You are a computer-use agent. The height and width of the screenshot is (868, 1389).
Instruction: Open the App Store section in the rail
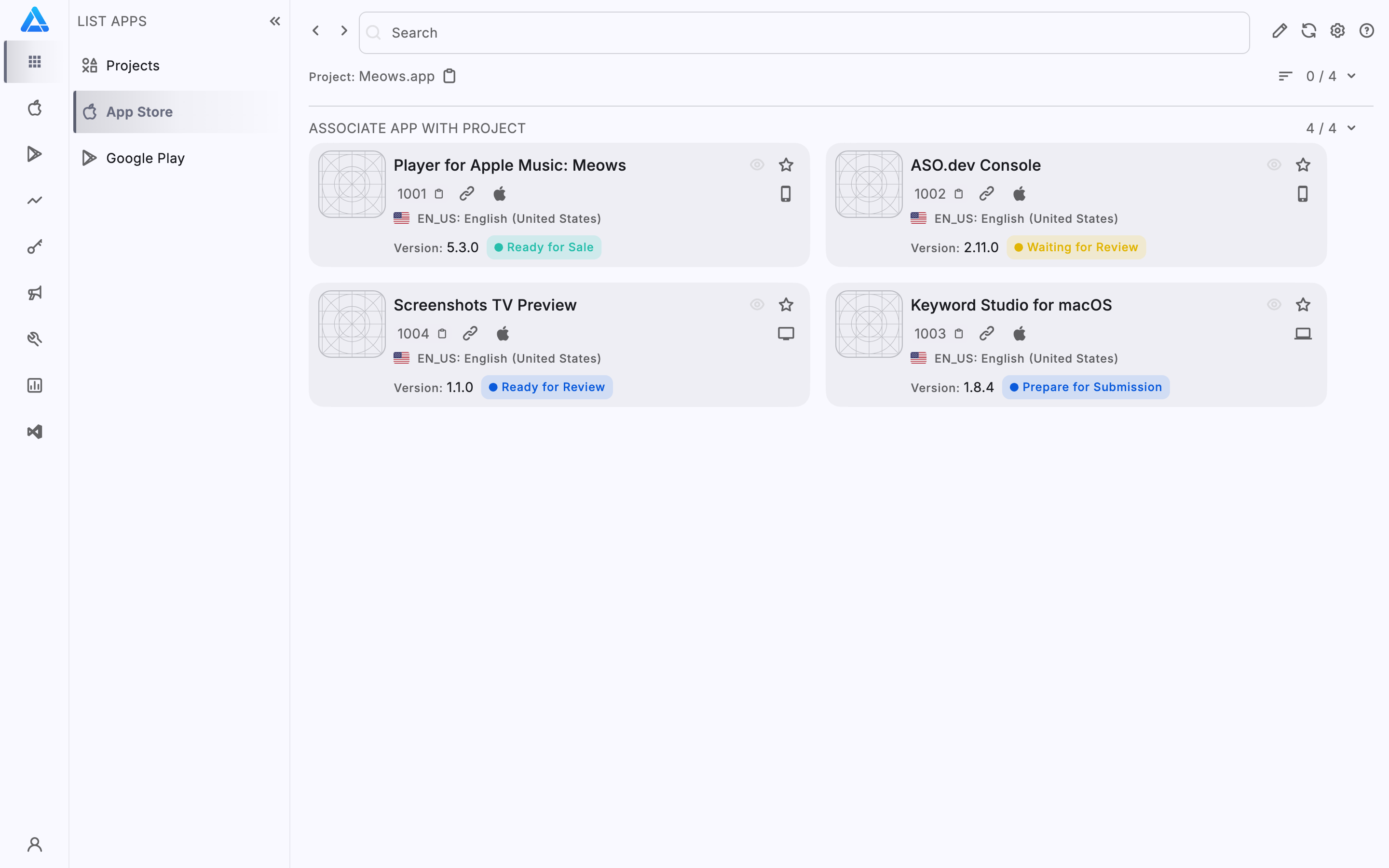34,108
